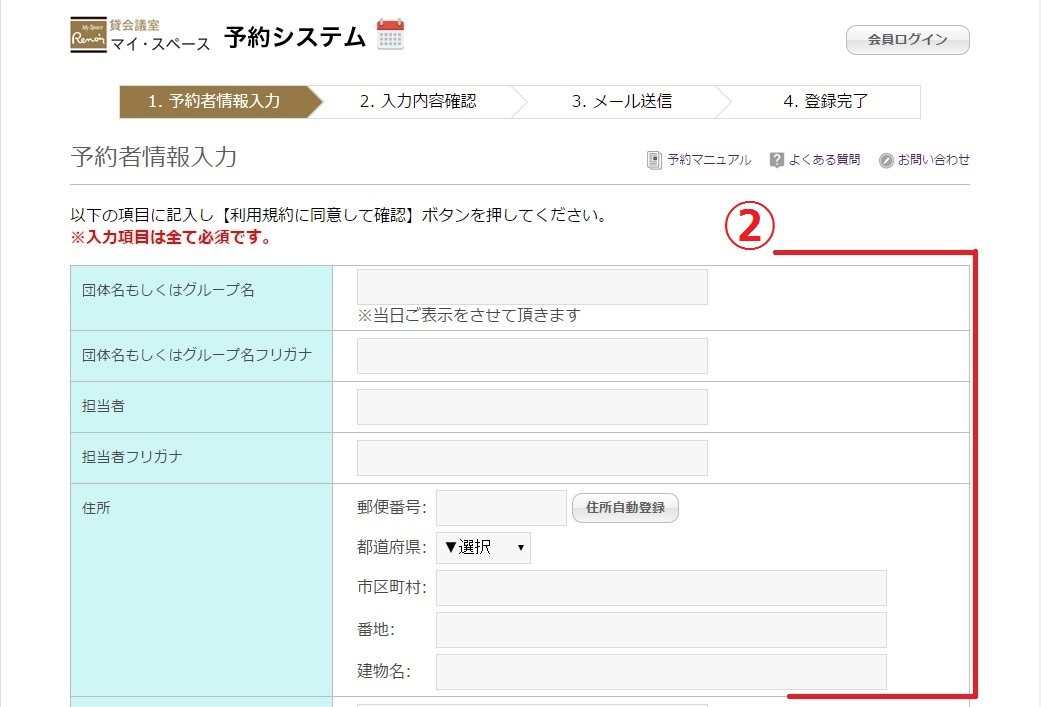Focus the 郵便番号 postal code field

point(501,508)
